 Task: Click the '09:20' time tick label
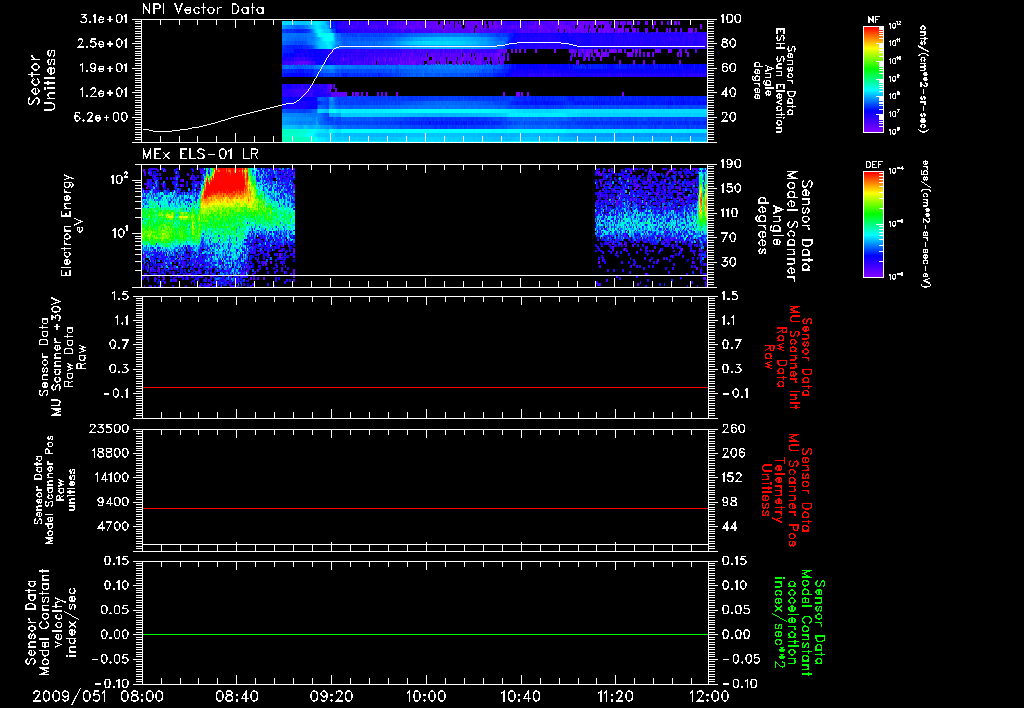[x=331, y=696]
